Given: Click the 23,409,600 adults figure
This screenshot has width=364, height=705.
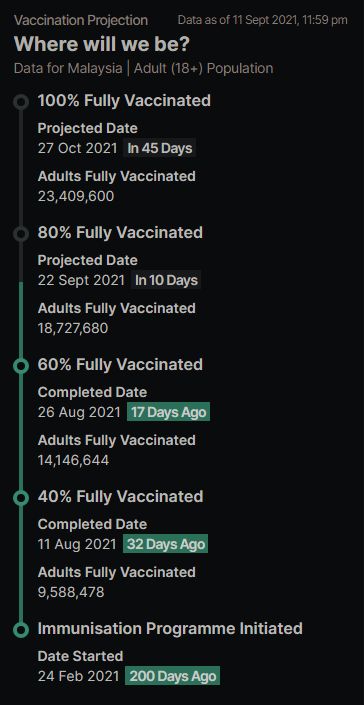Looking at the screenshot, I should click(76, 196).
